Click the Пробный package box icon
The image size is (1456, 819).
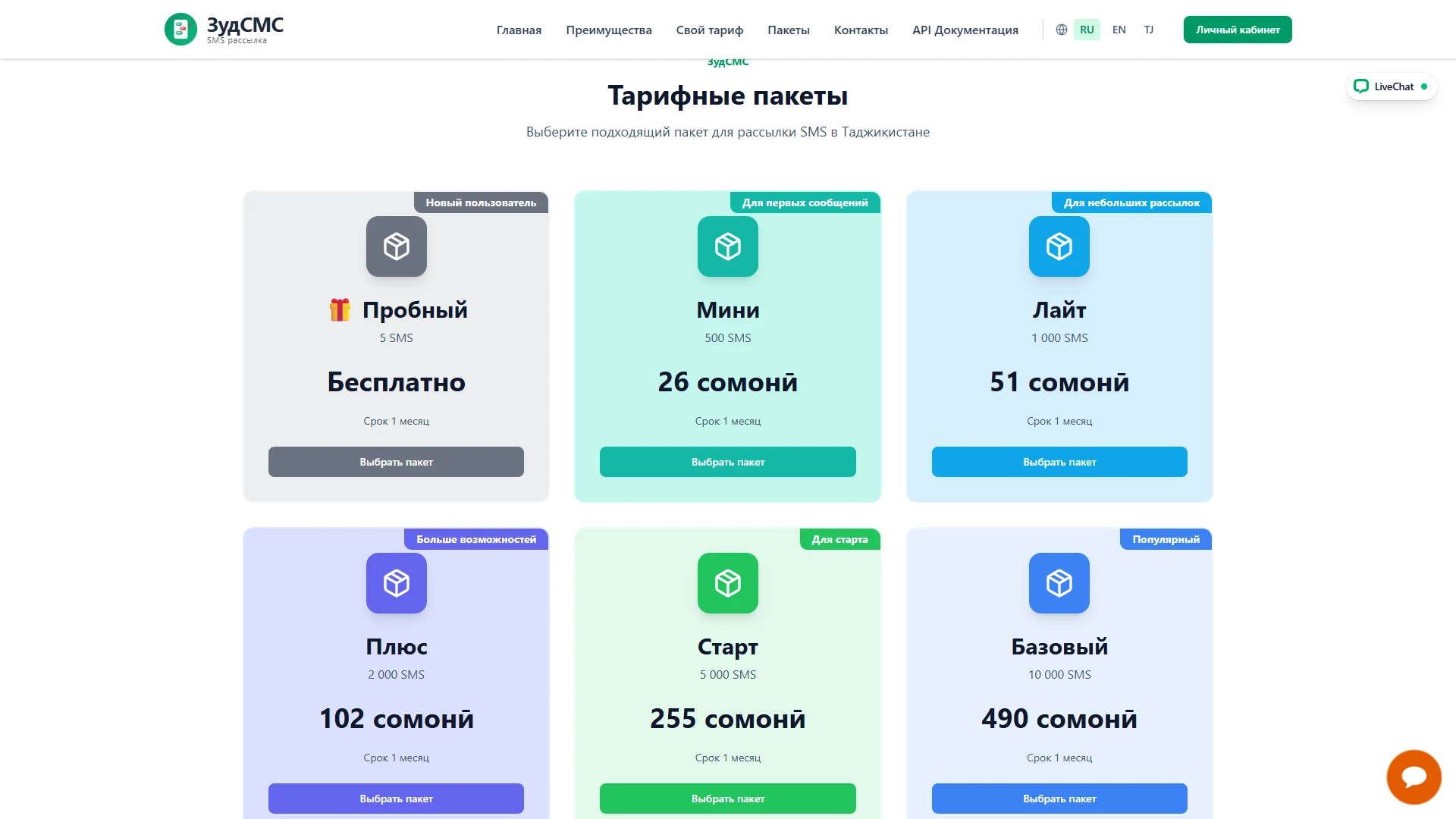(x=397, y=246)
